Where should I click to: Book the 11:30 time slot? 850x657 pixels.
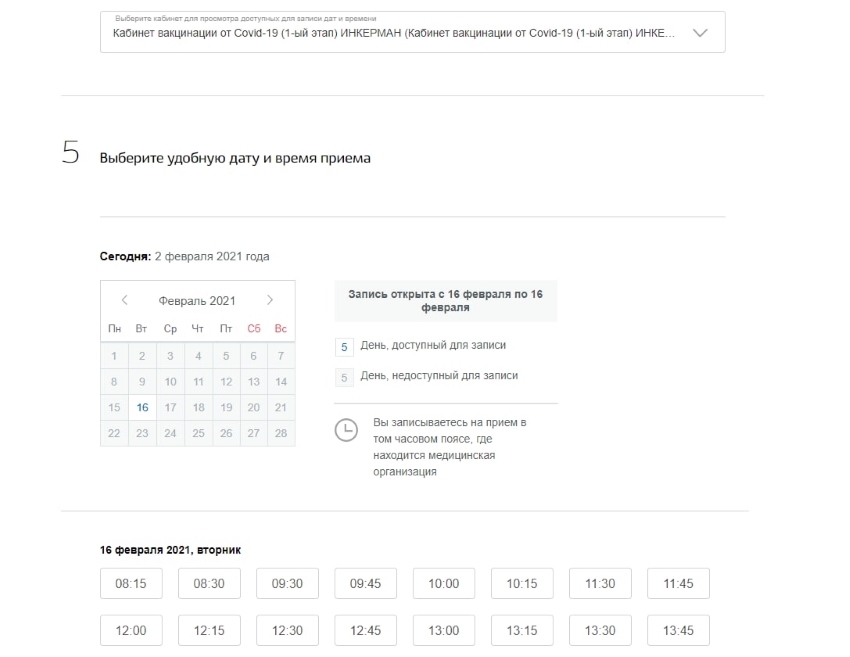click(600, 584)
